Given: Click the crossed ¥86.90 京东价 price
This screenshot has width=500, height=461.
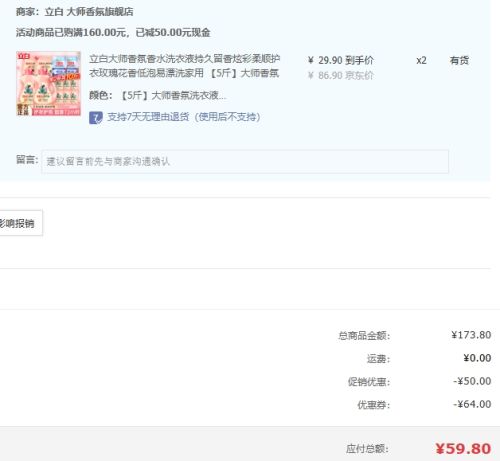Looking at the screenshot, I should 341,76.
